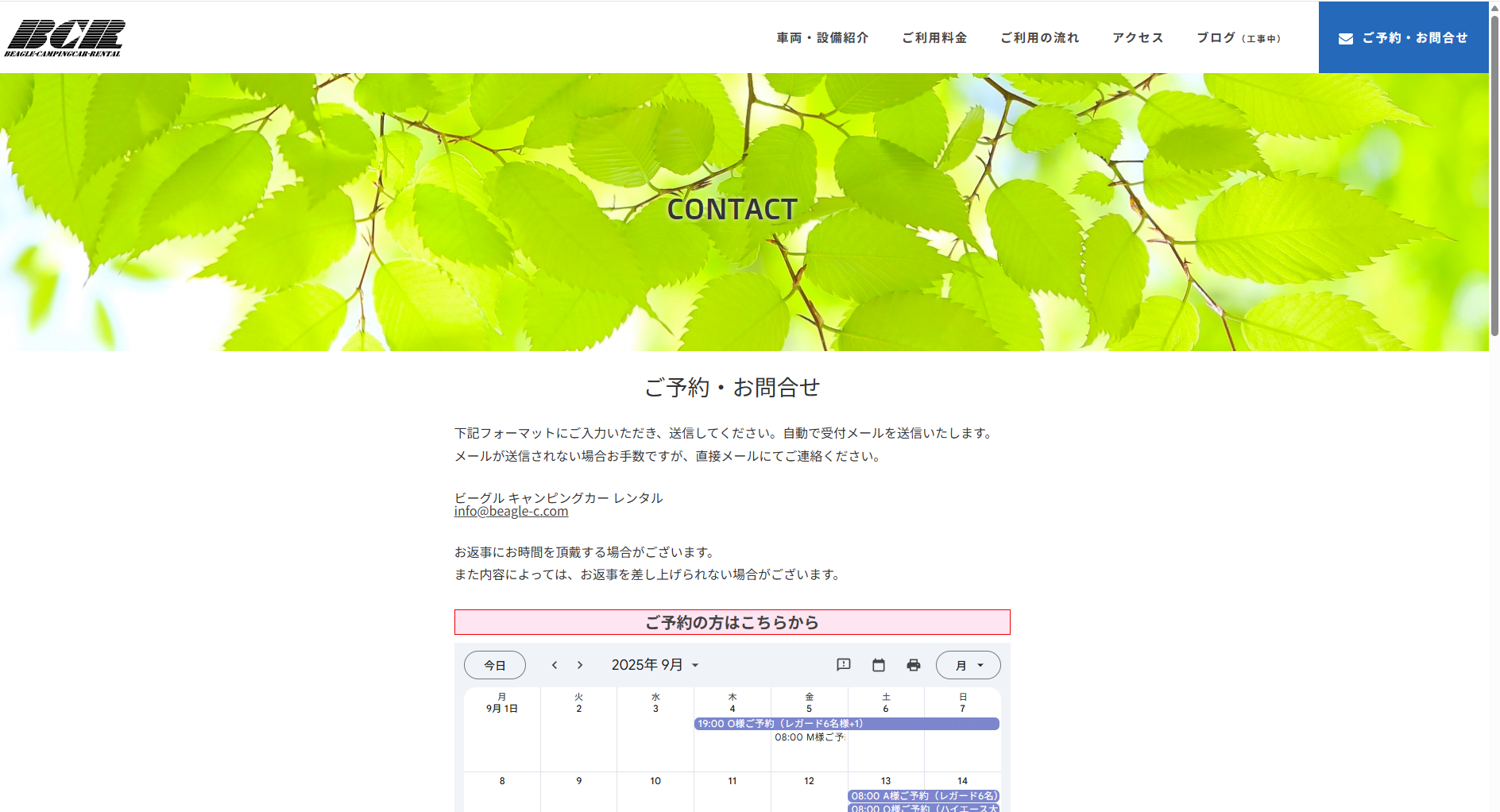Select ブログ navigation item

pos(1238,38)
